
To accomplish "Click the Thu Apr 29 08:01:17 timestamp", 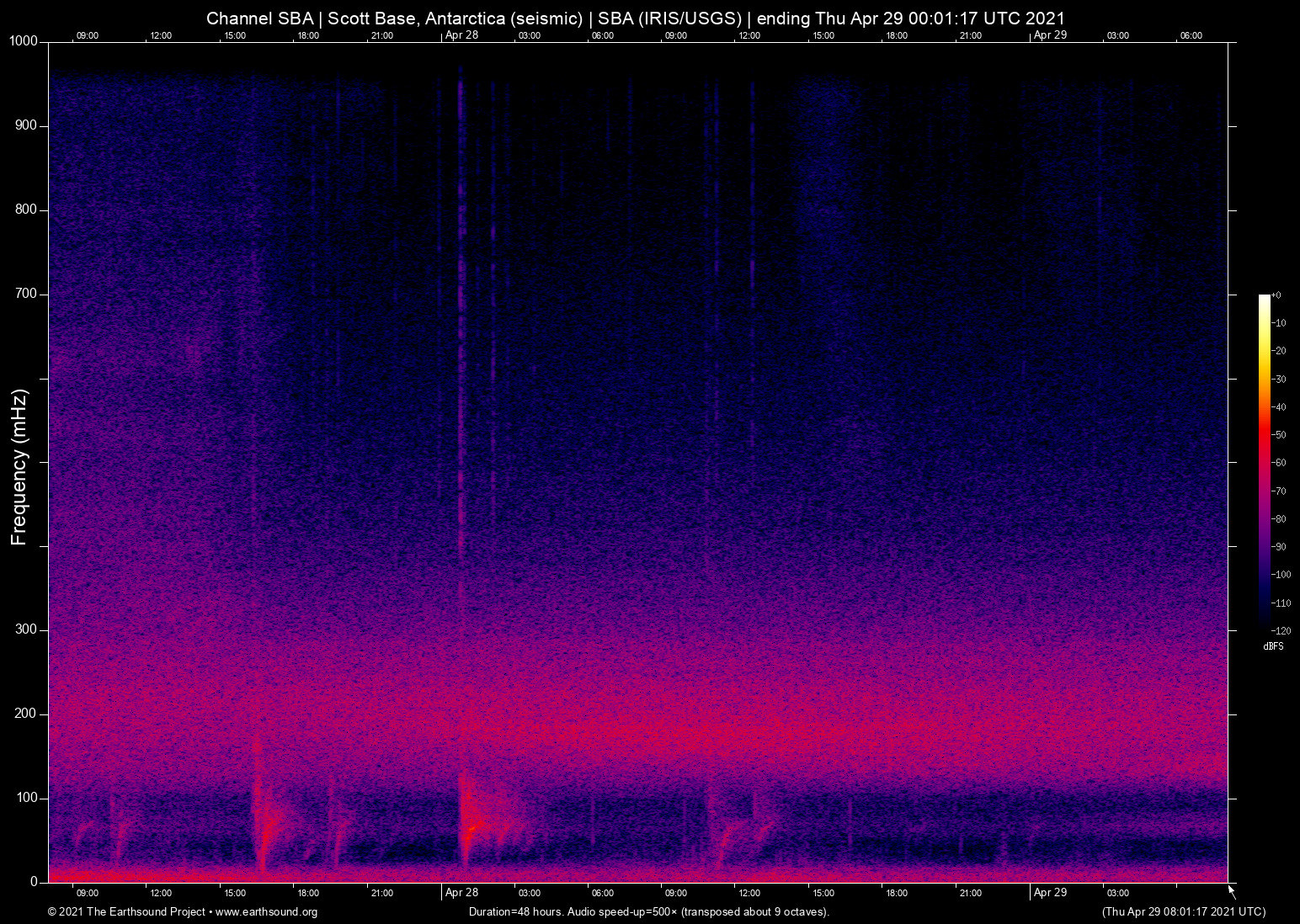I will (x=1183, y=912).
